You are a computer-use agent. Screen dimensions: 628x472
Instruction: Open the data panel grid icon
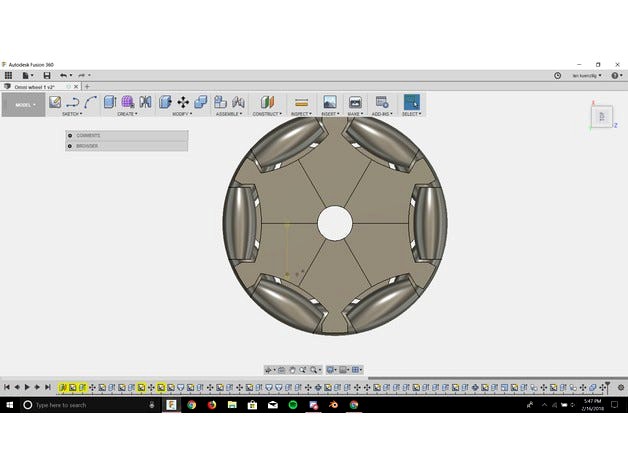(8, 75)
